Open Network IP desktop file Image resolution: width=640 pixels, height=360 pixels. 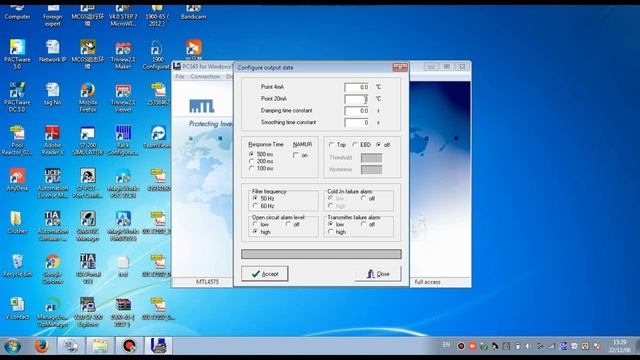click(53, 51)
